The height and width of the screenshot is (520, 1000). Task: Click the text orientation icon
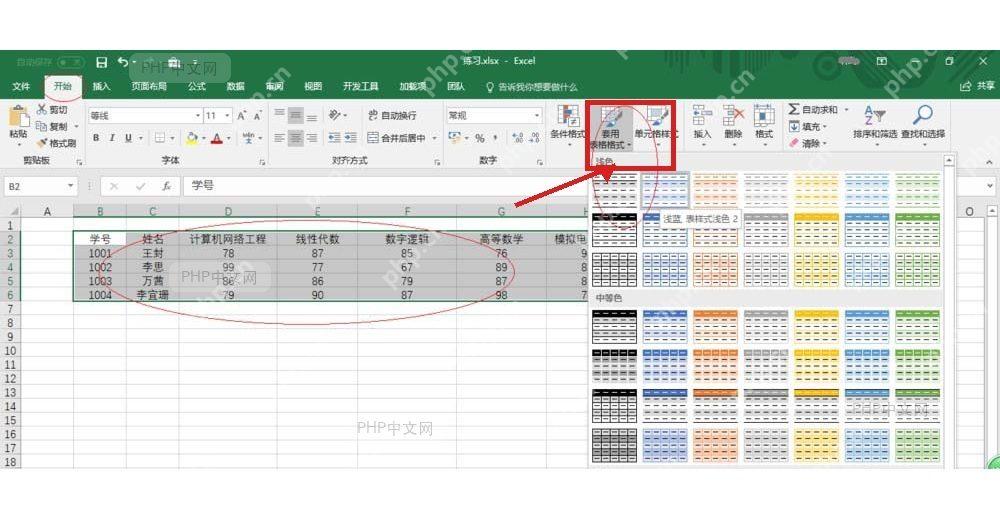point(335,115)
